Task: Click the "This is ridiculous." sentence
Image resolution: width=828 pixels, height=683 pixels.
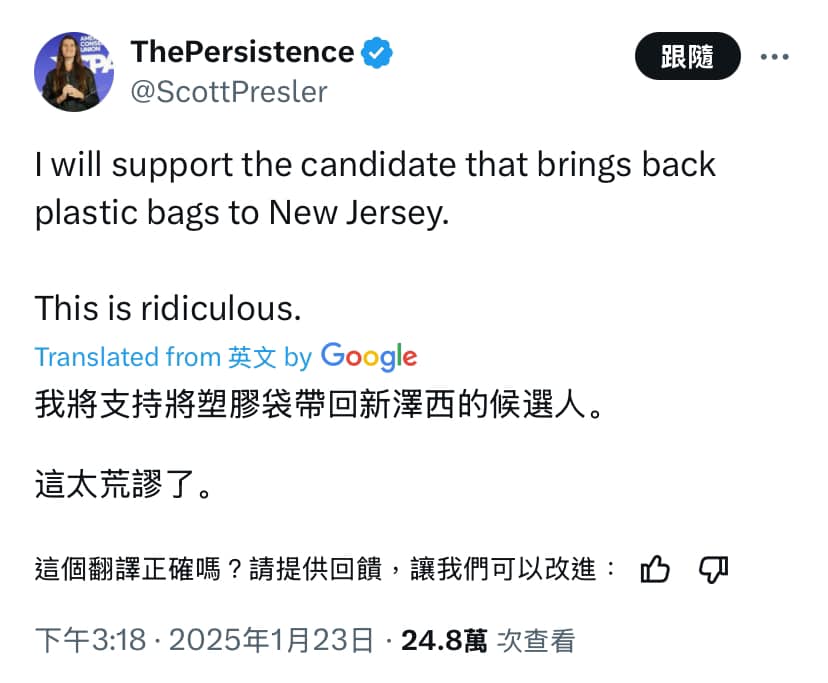Action: pos(168,308)
